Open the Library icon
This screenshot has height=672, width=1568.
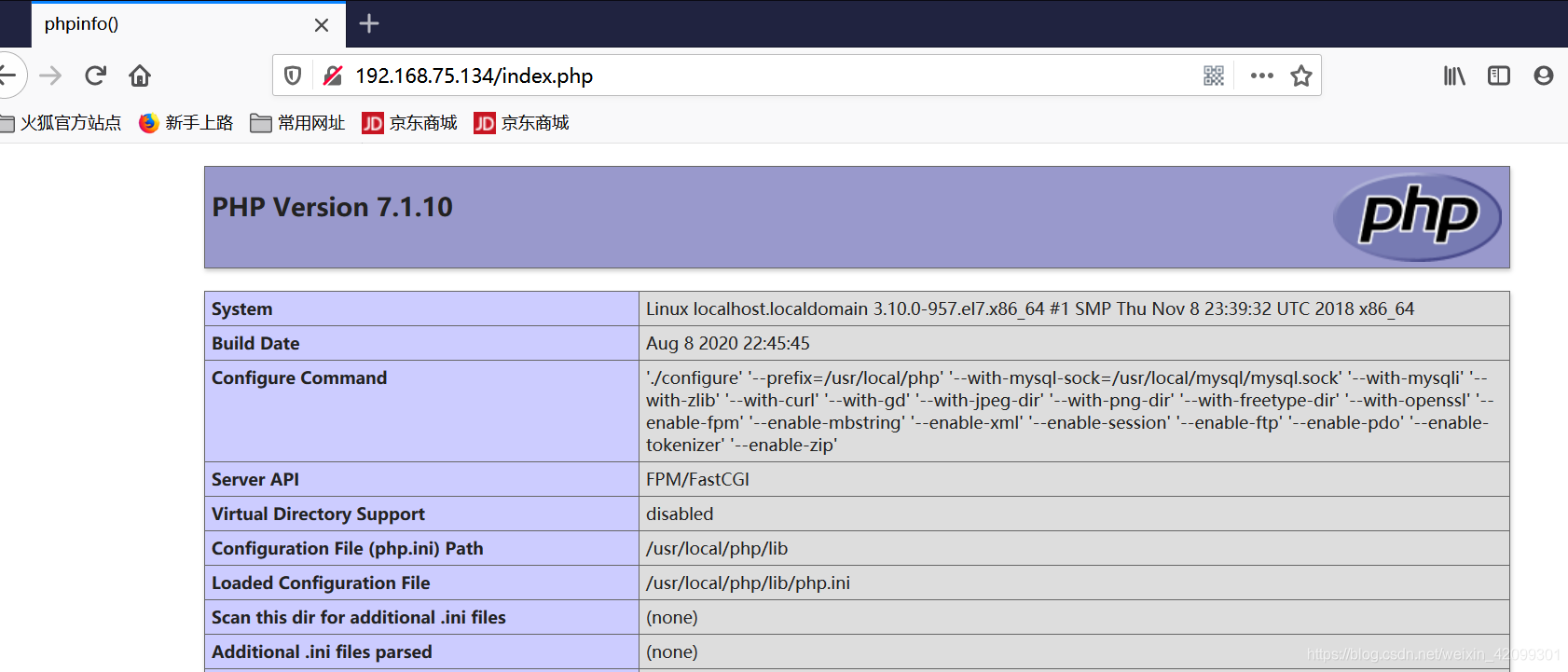1454,75
